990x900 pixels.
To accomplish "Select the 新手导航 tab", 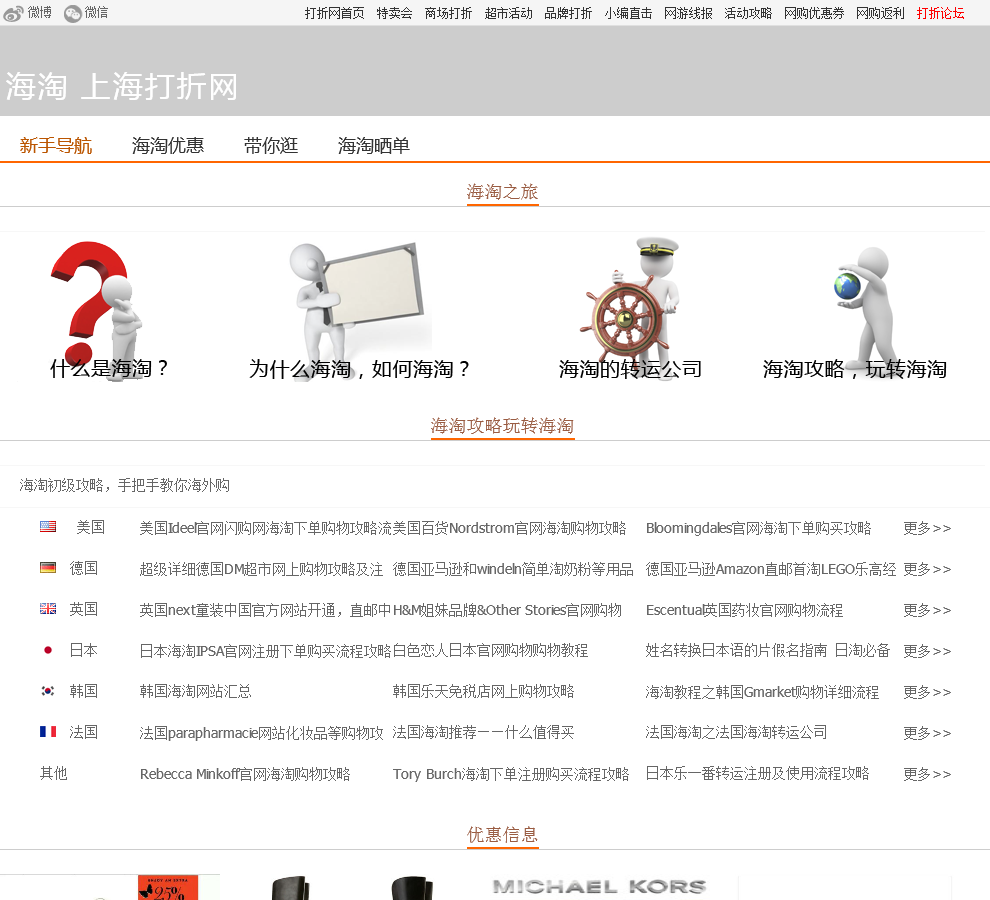I will coord(56,146).
